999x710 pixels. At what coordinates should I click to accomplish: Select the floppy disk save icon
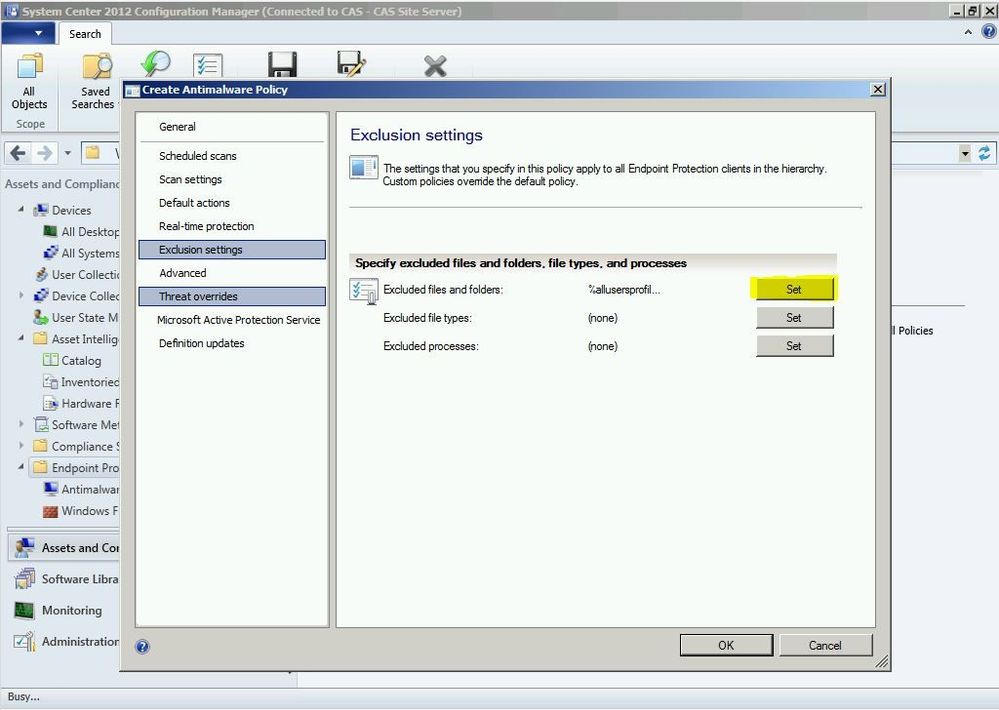point(282,65)
